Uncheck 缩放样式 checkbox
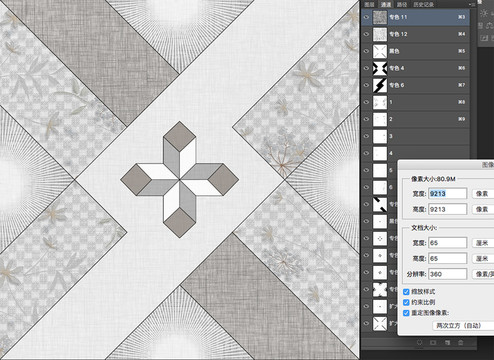Image resolution: width=494 pixels, height=360 pixels. (x=406, y=292)
